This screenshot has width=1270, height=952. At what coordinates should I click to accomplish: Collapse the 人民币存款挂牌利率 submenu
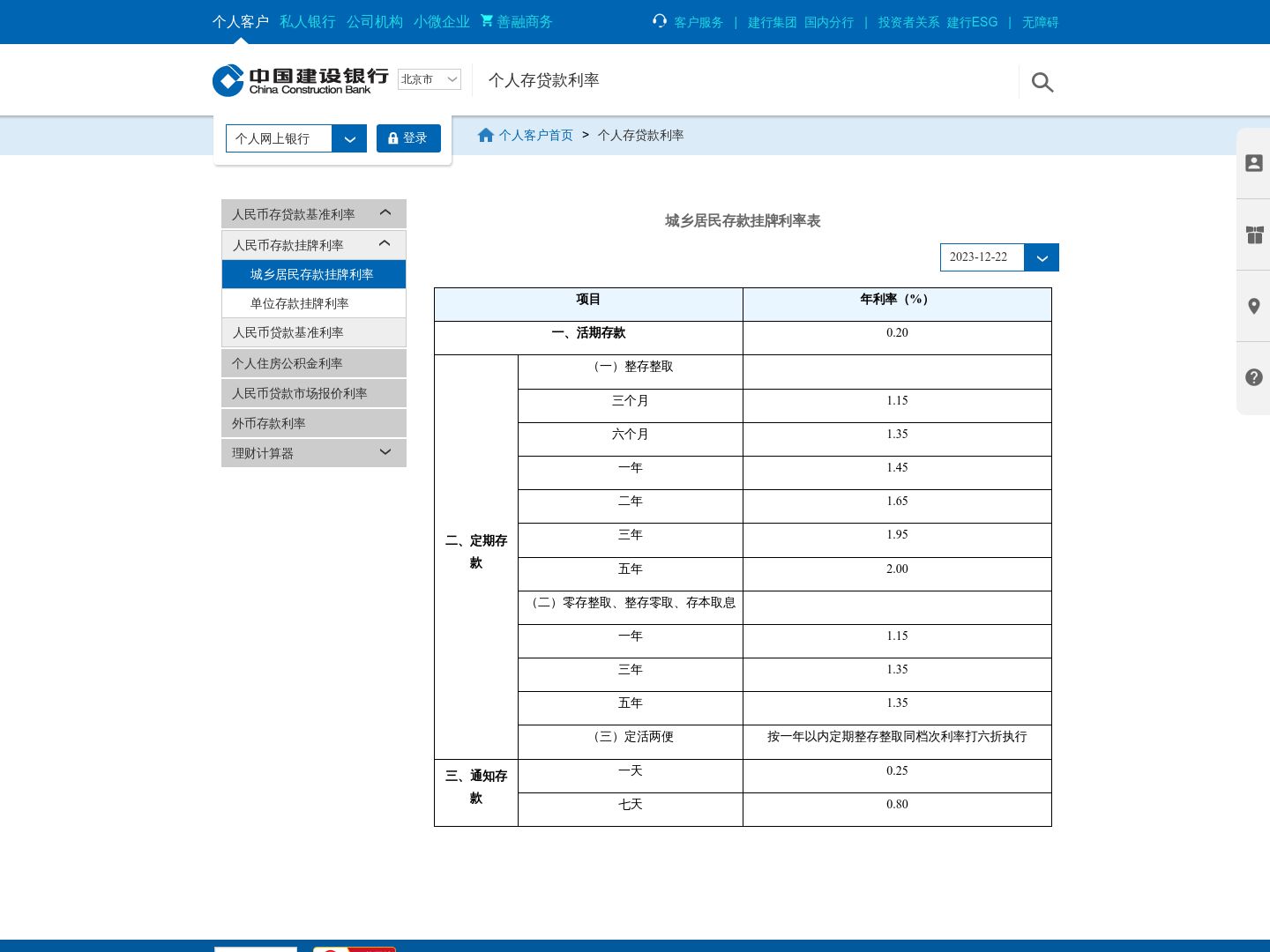pyautogui.click(x=385, y=243)
